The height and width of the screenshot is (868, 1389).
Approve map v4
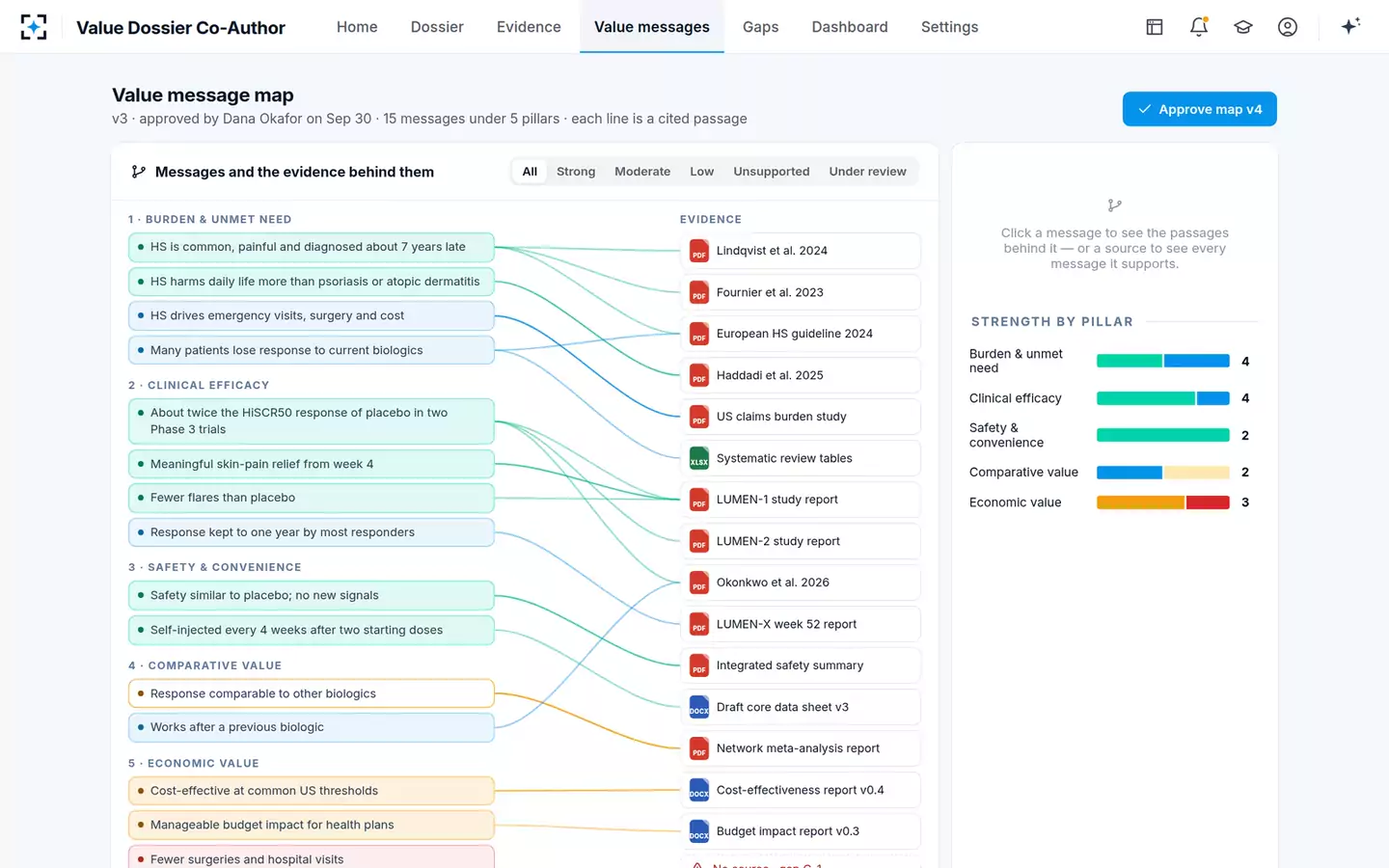(x=1200, y=109)
